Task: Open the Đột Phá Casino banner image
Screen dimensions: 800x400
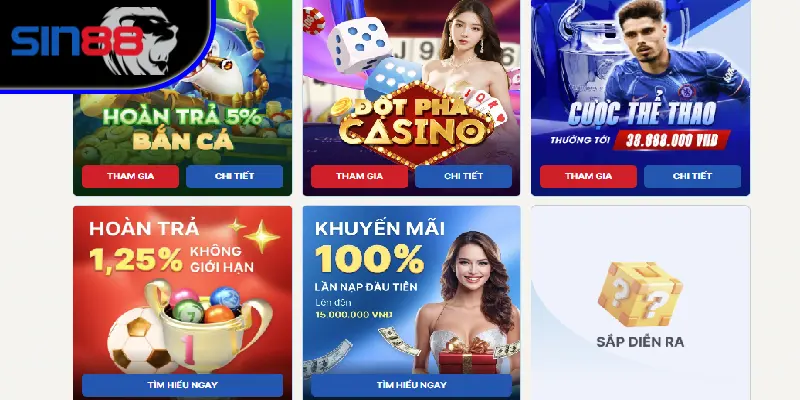Action: (x=411, y=82)
